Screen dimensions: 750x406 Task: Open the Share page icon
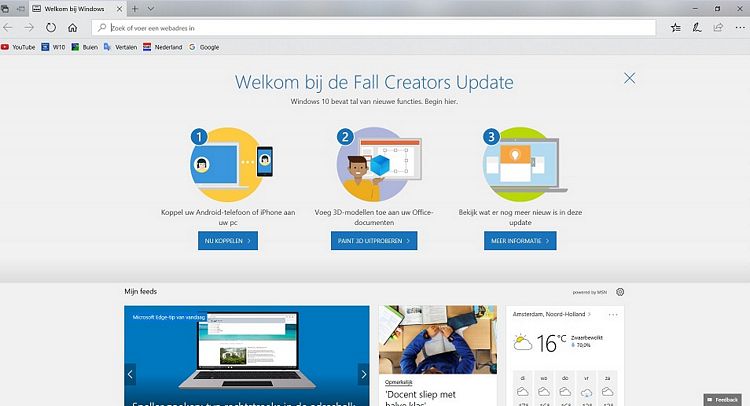point(718,28)
